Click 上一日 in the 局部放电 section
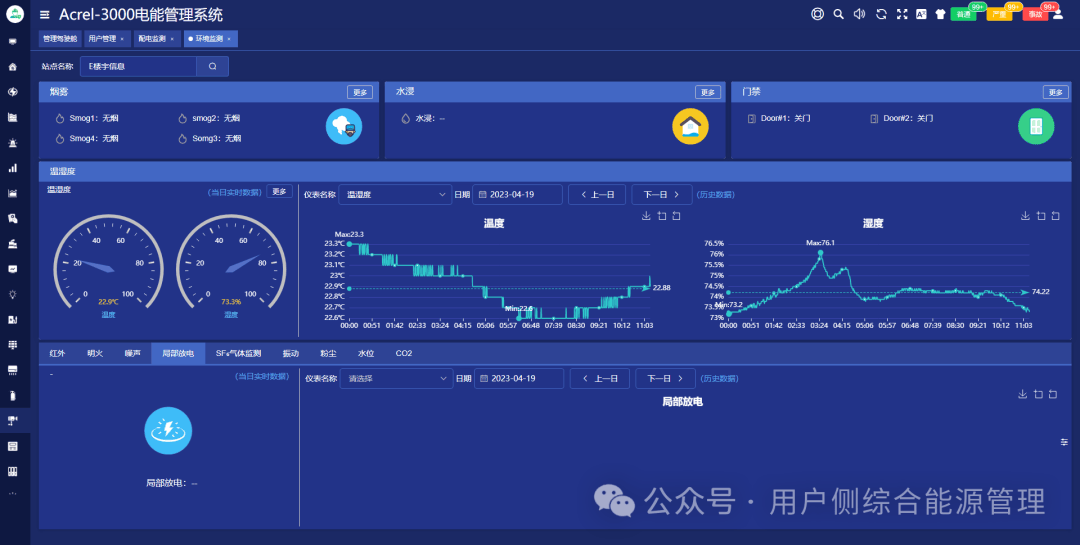The image size is (1080, 545). click(600, 379)
